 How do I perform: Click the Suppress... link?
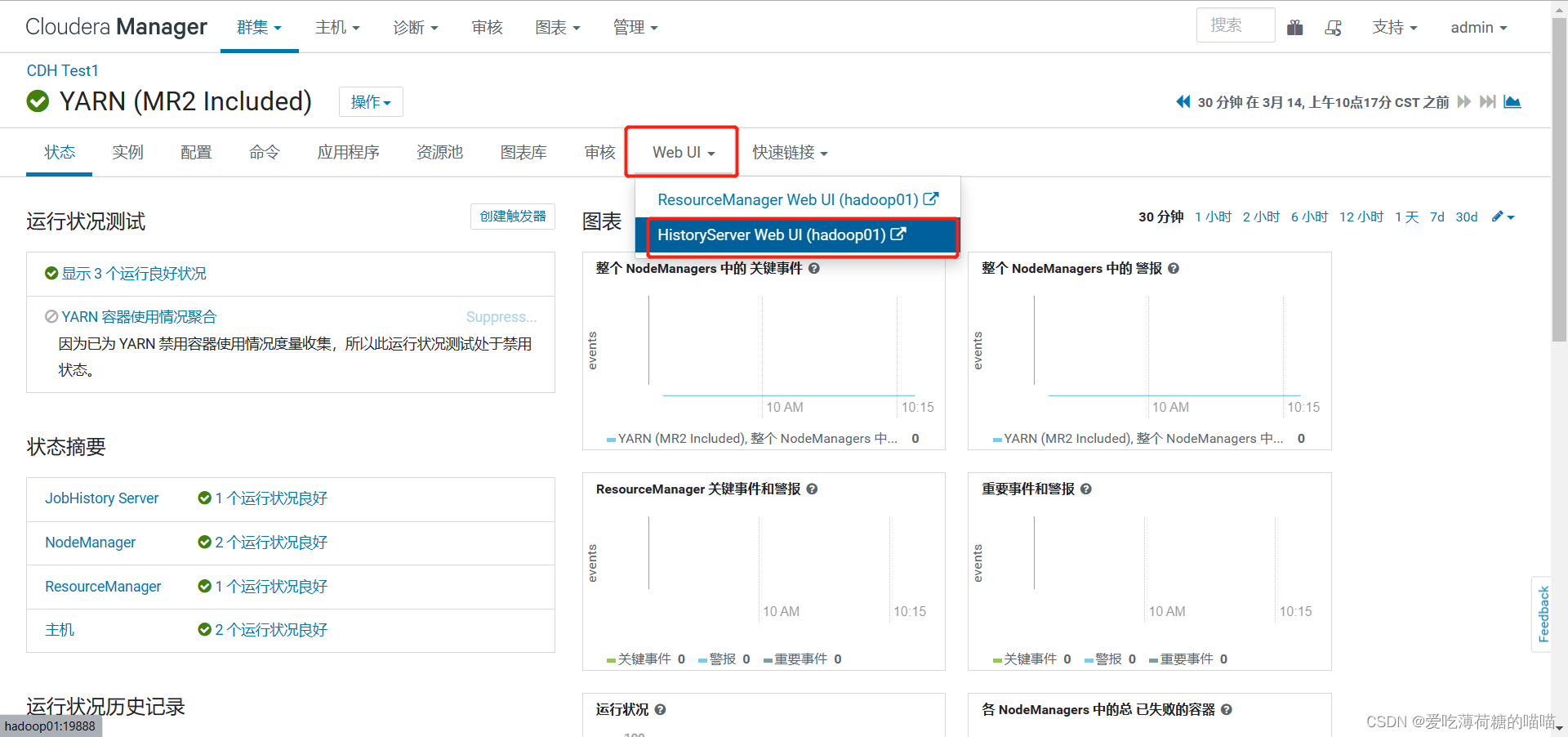click(501, 316)
